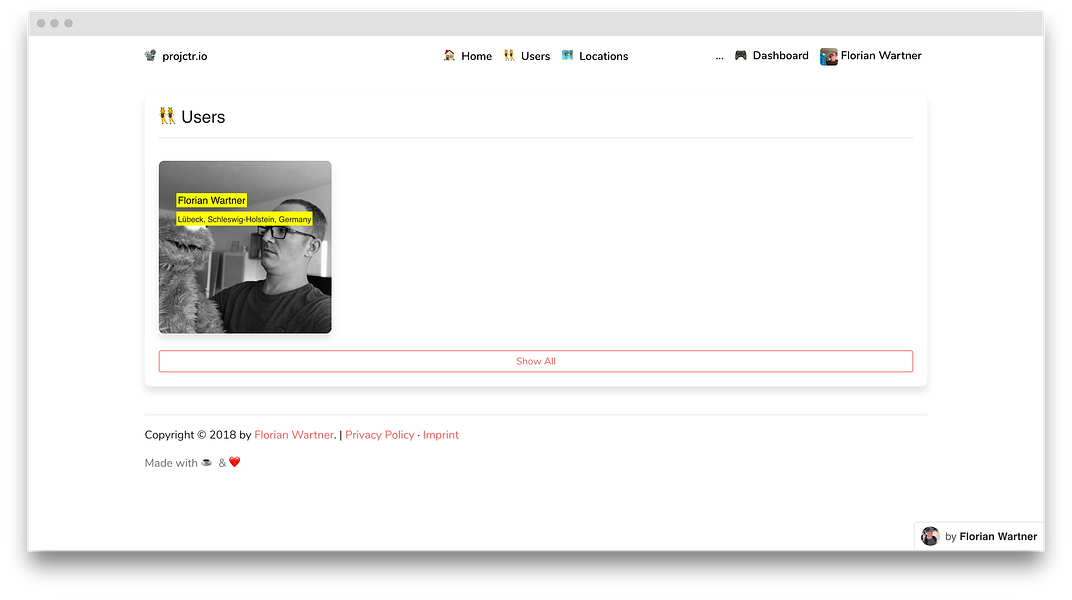Viewport: 1072px width, 600px height.
Task: Click the round avatar in the by-badge
Action: click(x=930, y=536)
